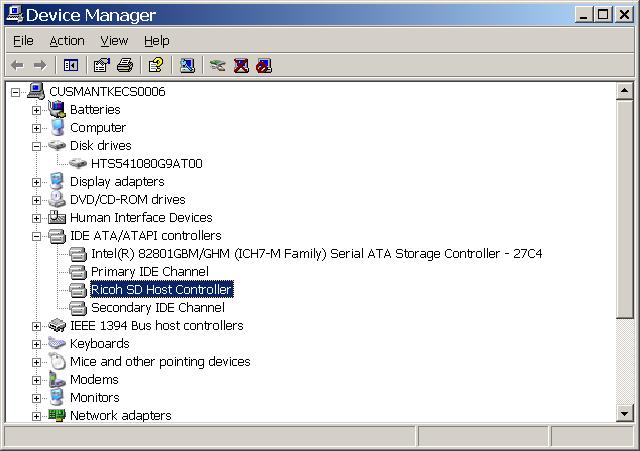640x451 pixels.
Task: Click the Uninstall device toolbar icon
Action: [241, 65]
